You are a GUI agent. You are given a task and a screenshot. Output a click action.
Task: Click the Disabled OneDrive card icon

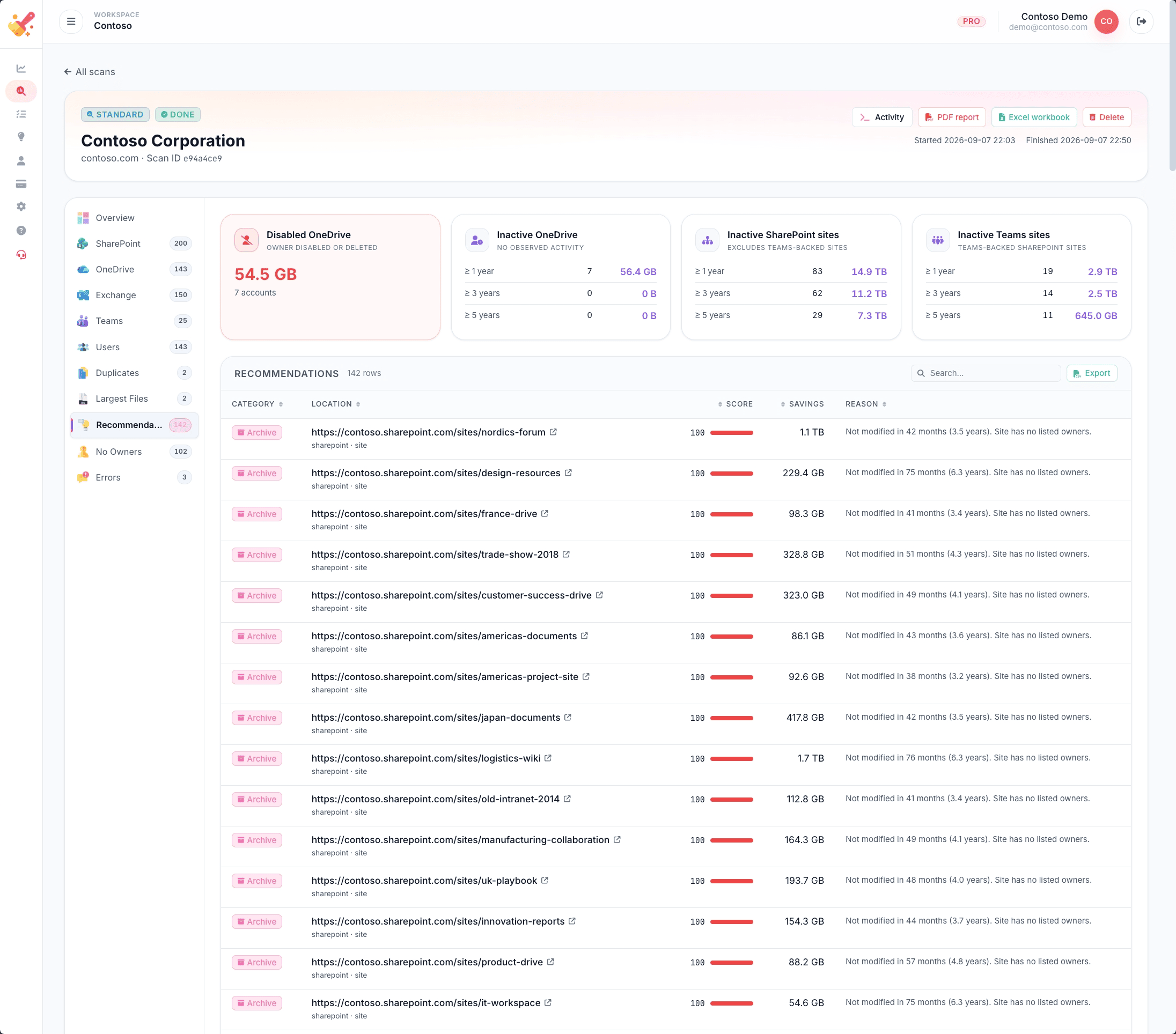[x=246, y=240]
